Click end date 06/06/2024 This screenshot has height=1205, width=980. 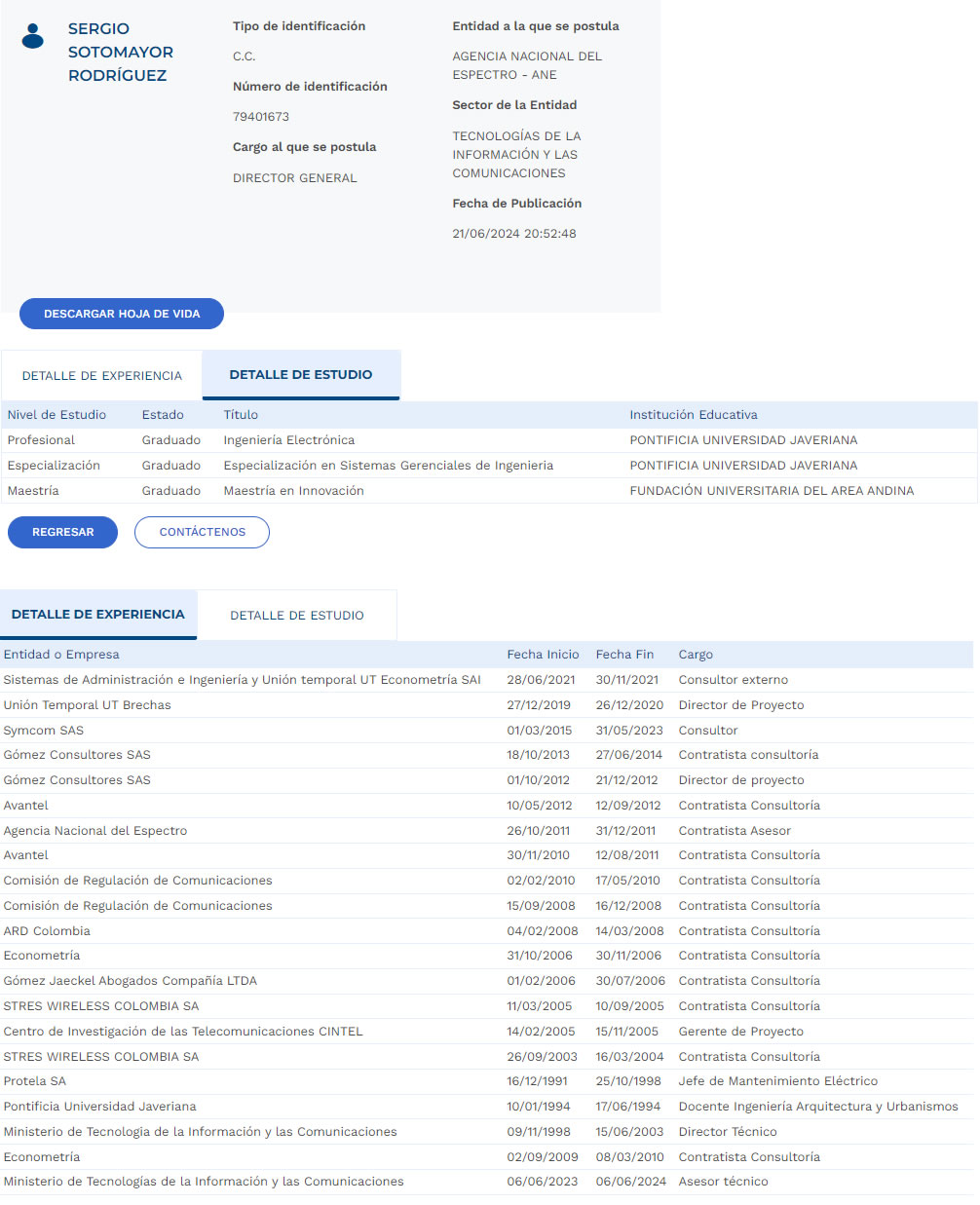[x=631, y=1182]
